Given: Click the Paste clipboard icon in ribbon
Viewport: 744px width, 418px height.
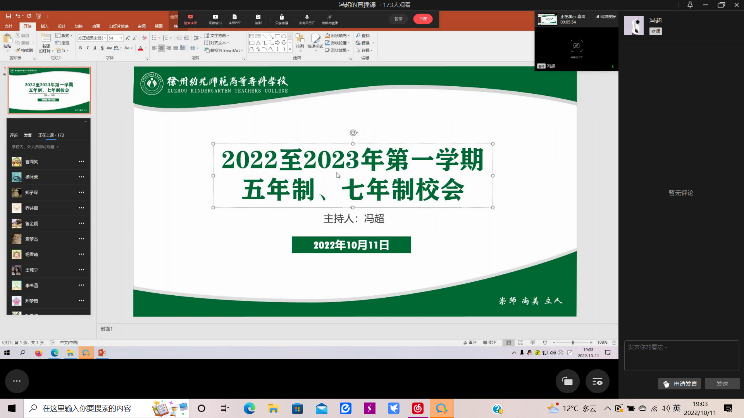Looking at the screenshot, I should click(x=9, y=42).
